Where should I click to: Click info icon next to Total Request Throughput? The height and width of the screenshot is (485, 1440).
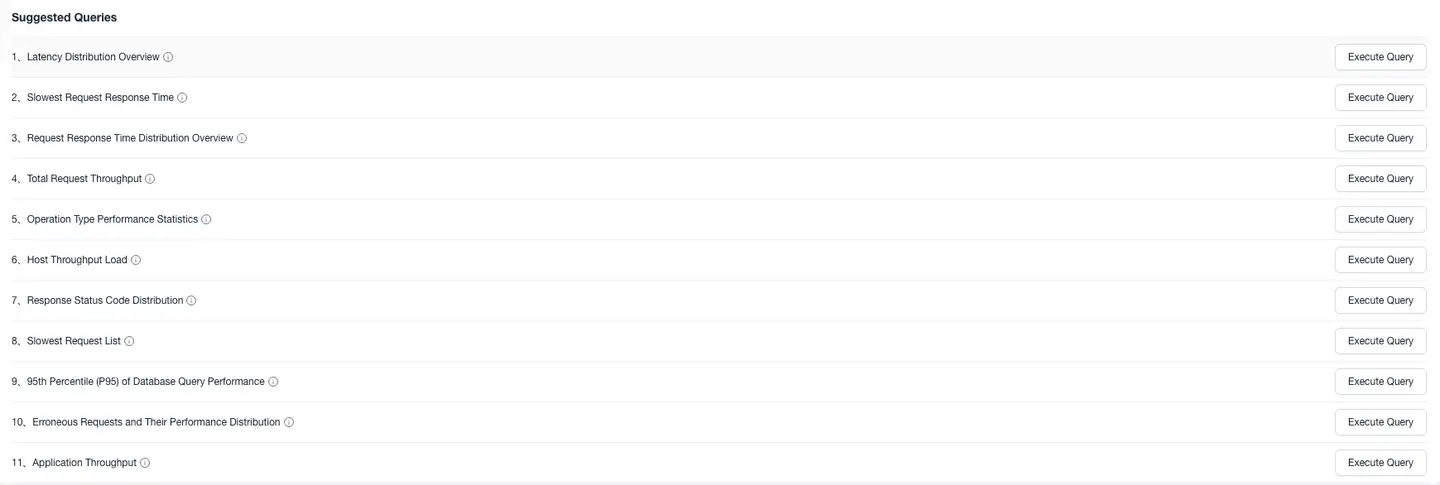(150, 179)
